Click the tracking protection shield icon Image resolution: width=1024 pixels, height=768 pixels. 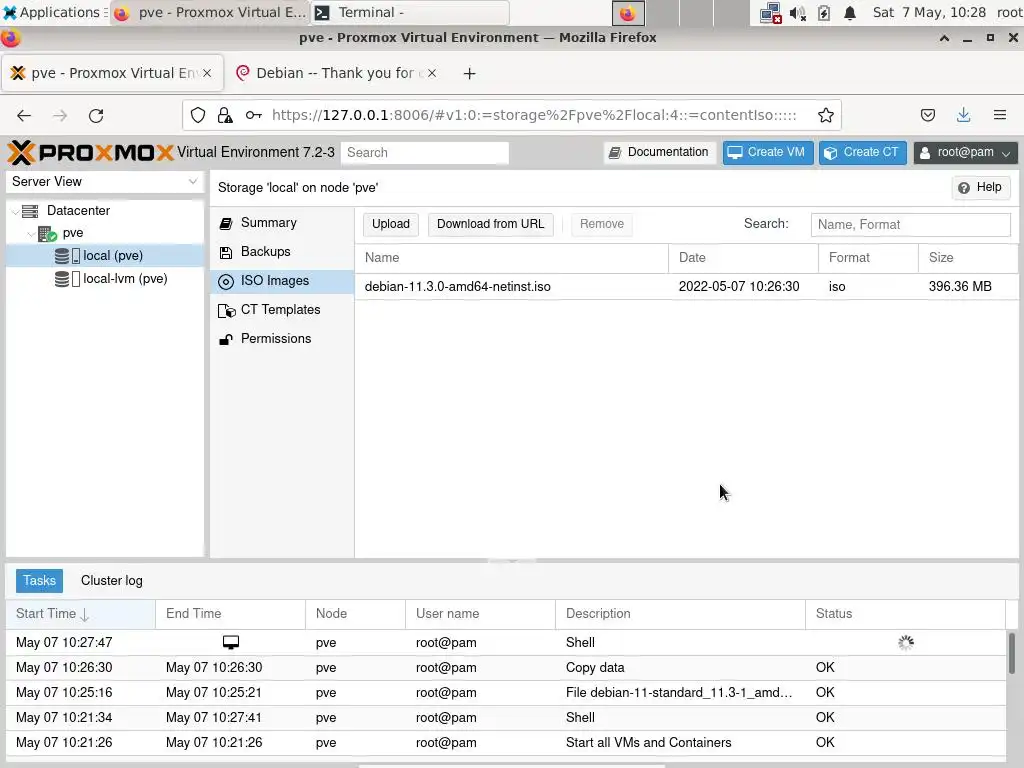198,116
